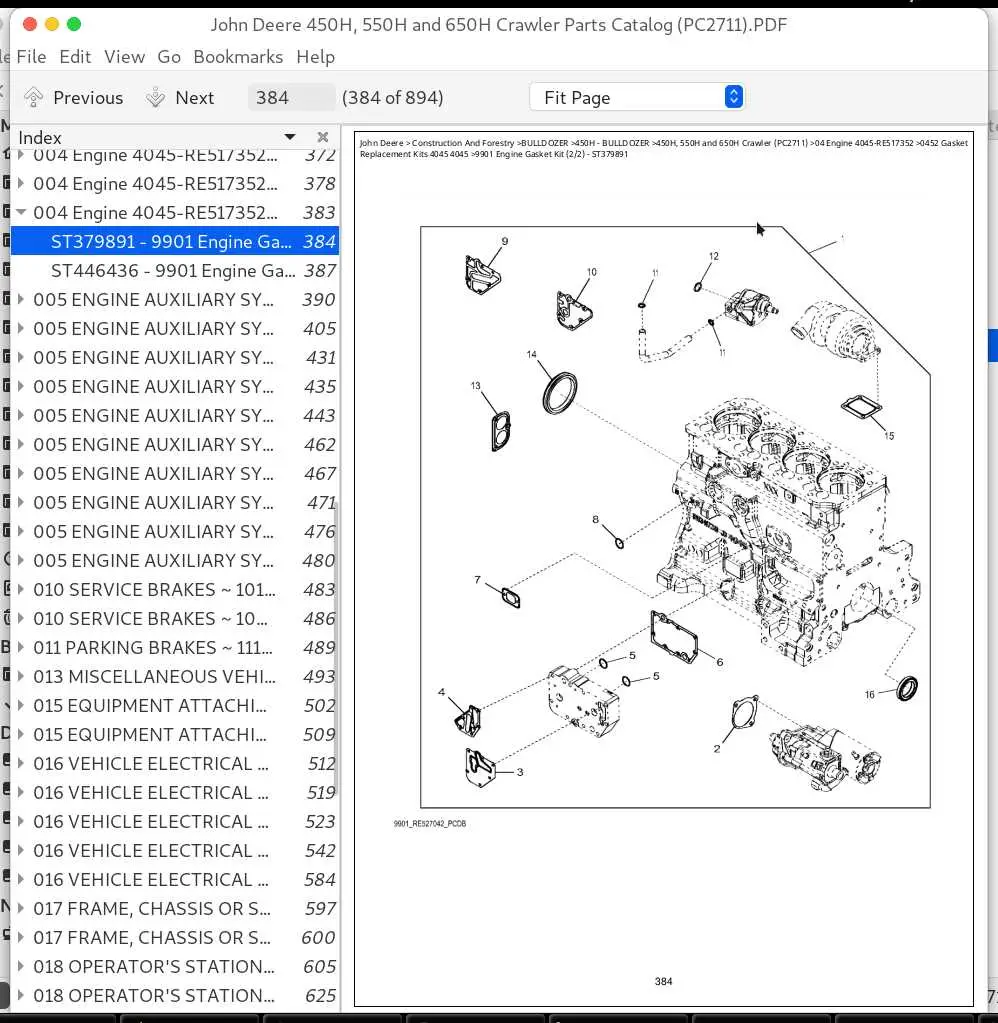Expand 018 OPERATOR'S STATION entry at page 605
Viewport: 998px width, 1023px height.
(x=21, y=966)
